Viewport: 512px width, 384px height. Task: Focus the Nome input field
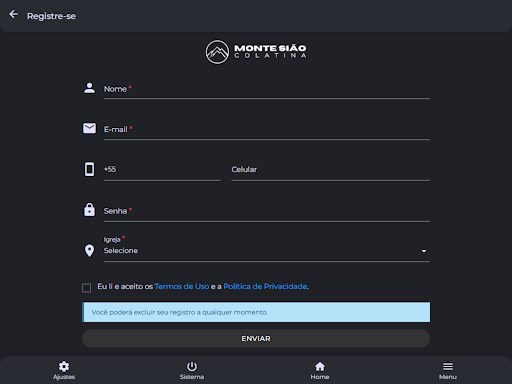pyautogui.click(x=267, y=89)
